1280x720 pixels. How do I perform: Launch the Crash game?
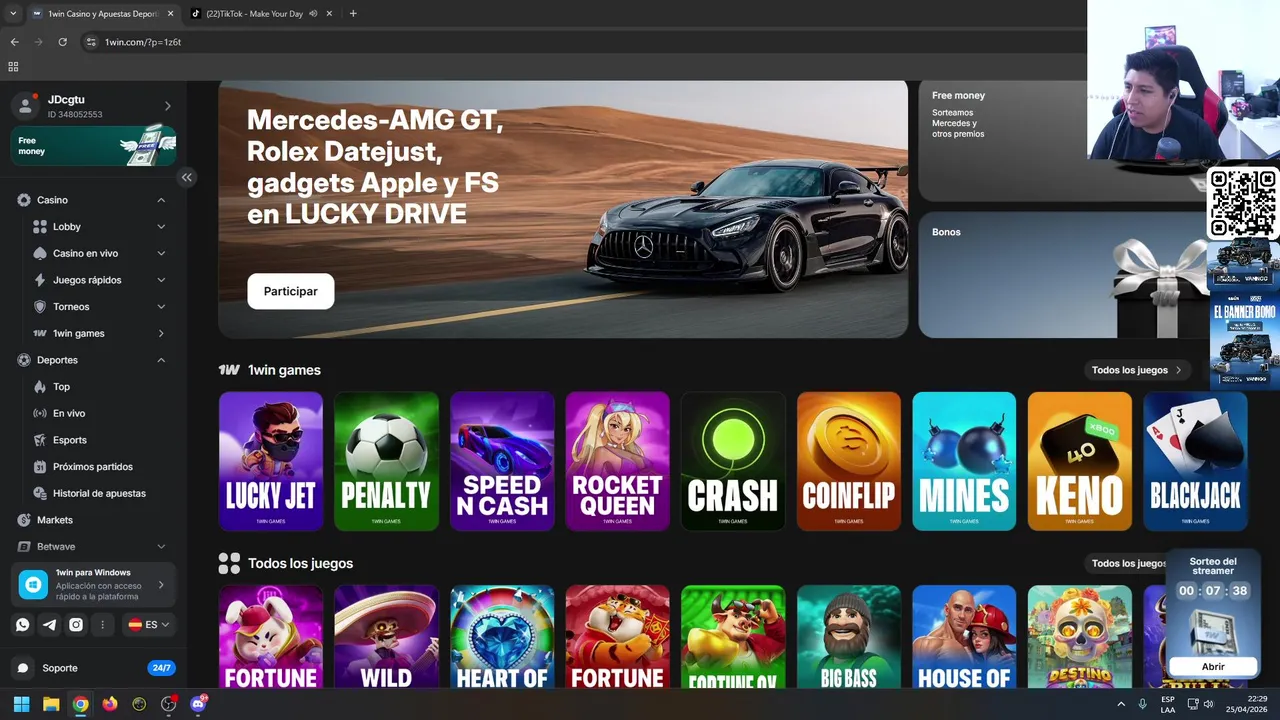click(733, 461)
